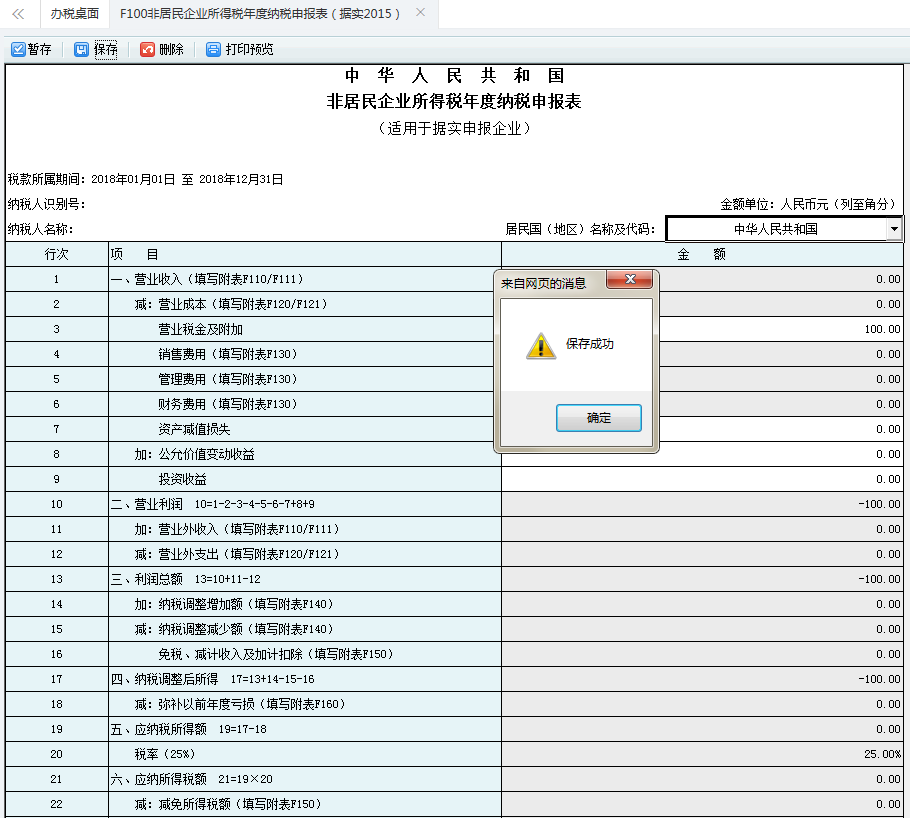Confirm save success by clicking 确定
Viewport: 910px width, 818px height.
598,418
